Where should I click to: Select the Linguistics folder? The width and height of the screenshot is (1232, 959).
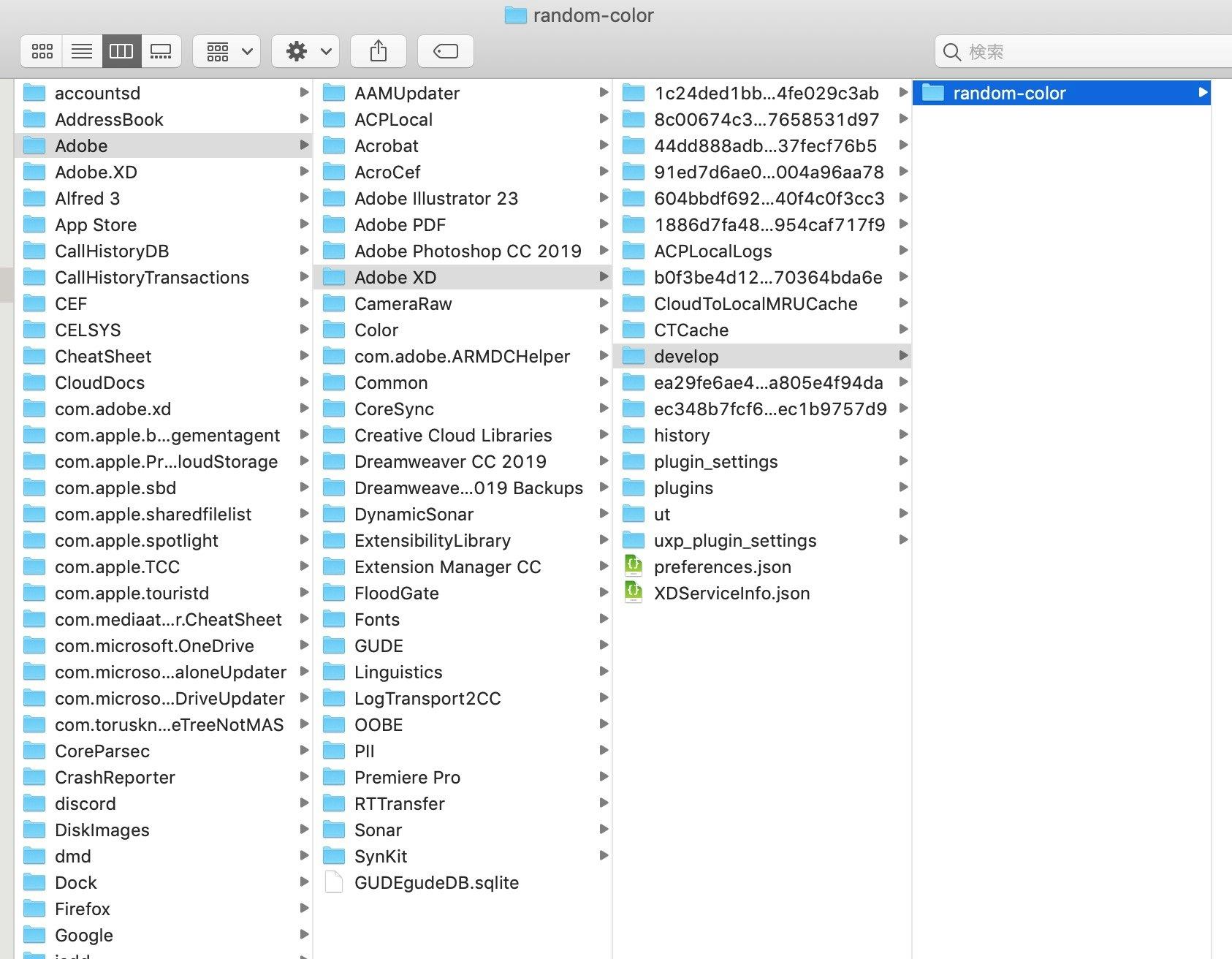(463, 672)
